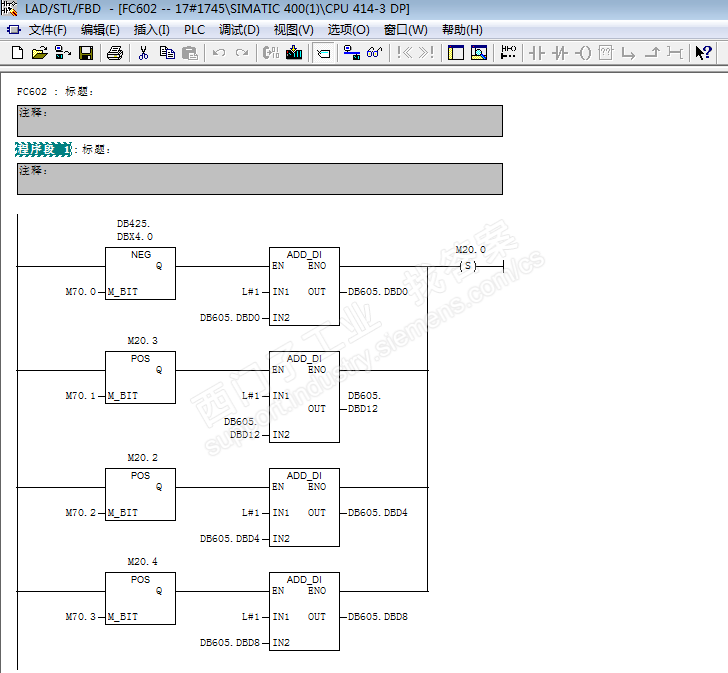The height and width of the screenshot is (673, 728).
Task: Select the FC602 block title text
Action: tap(55, 91)
